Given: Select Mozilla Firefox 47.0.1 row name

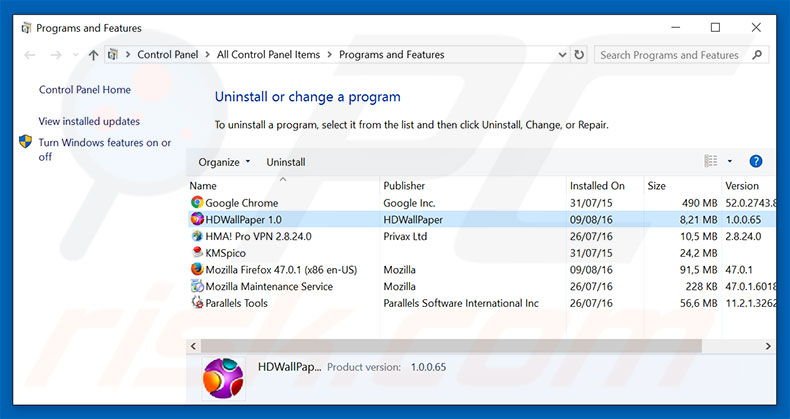Looking at the screenshot, I should pos(281,269).
